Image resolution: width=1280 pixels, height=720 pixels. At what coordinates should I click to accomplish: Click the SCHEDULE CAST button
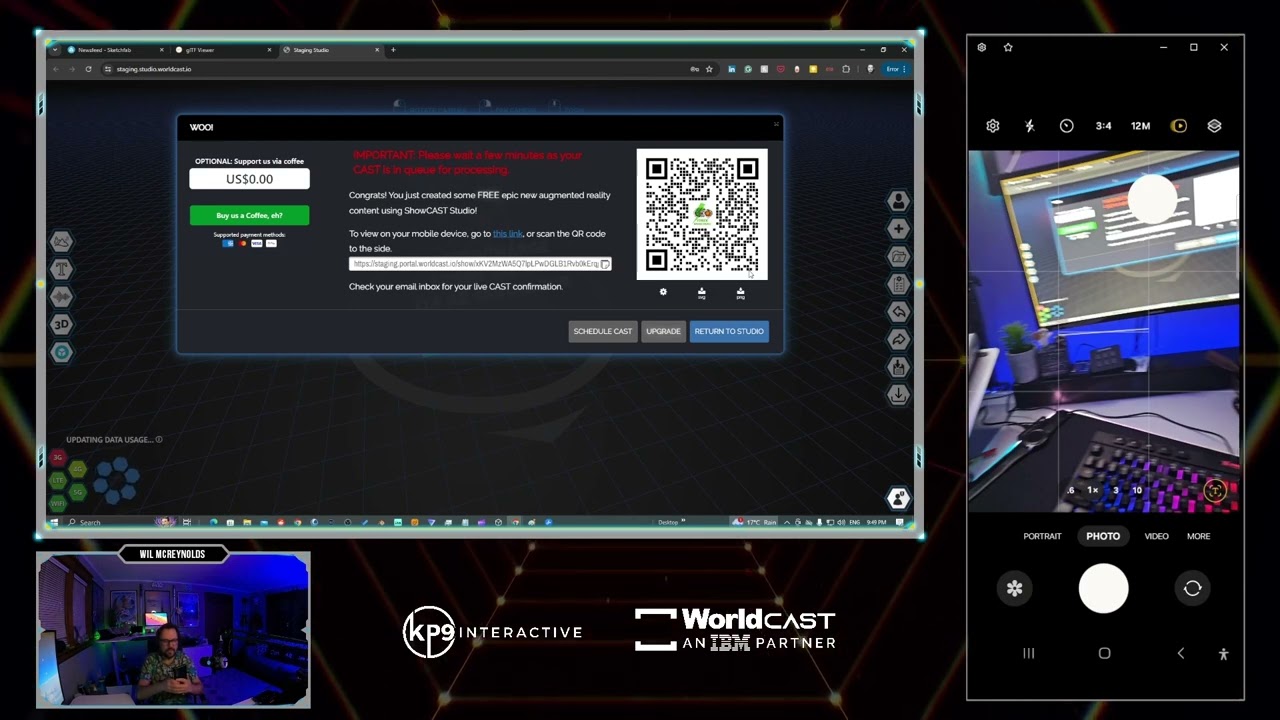[x=603, y=331]
